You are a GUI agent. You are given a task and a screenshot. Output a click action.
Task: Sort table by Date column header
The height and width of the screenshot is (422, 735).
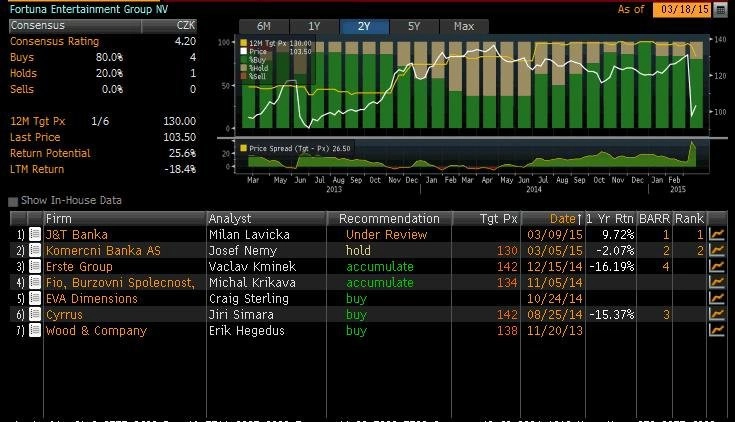[x=553, y=219]
